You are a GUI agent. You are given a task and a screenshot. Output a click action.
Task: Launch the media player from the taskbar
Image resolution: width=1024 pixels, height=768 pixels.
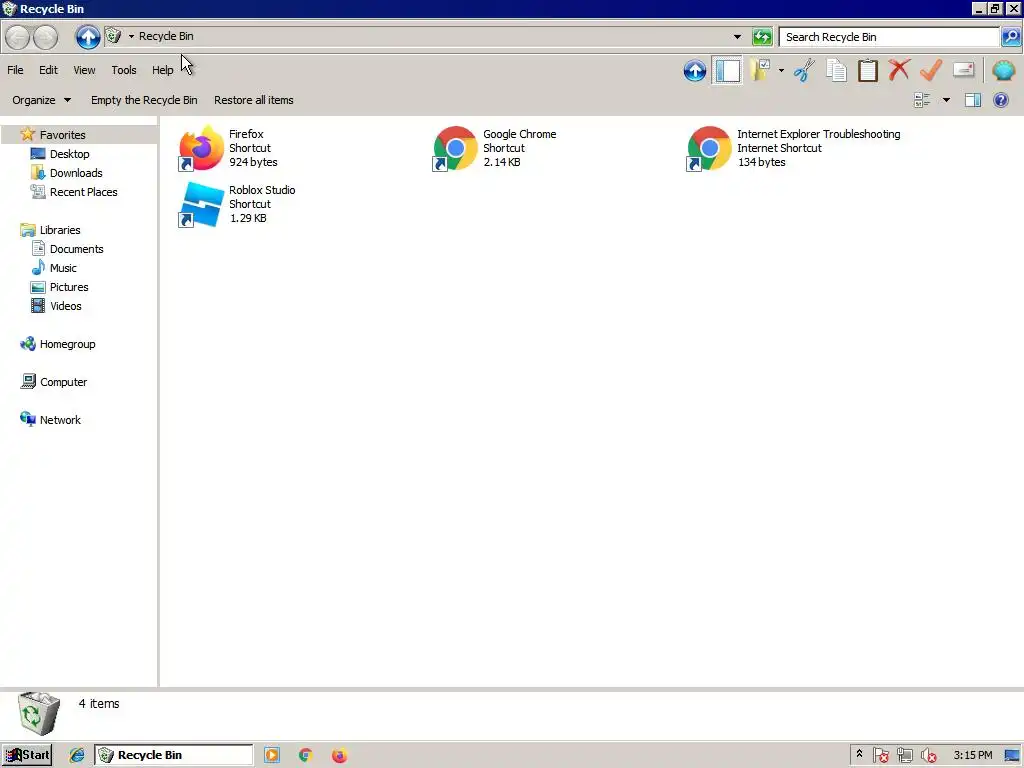point(272,755)
